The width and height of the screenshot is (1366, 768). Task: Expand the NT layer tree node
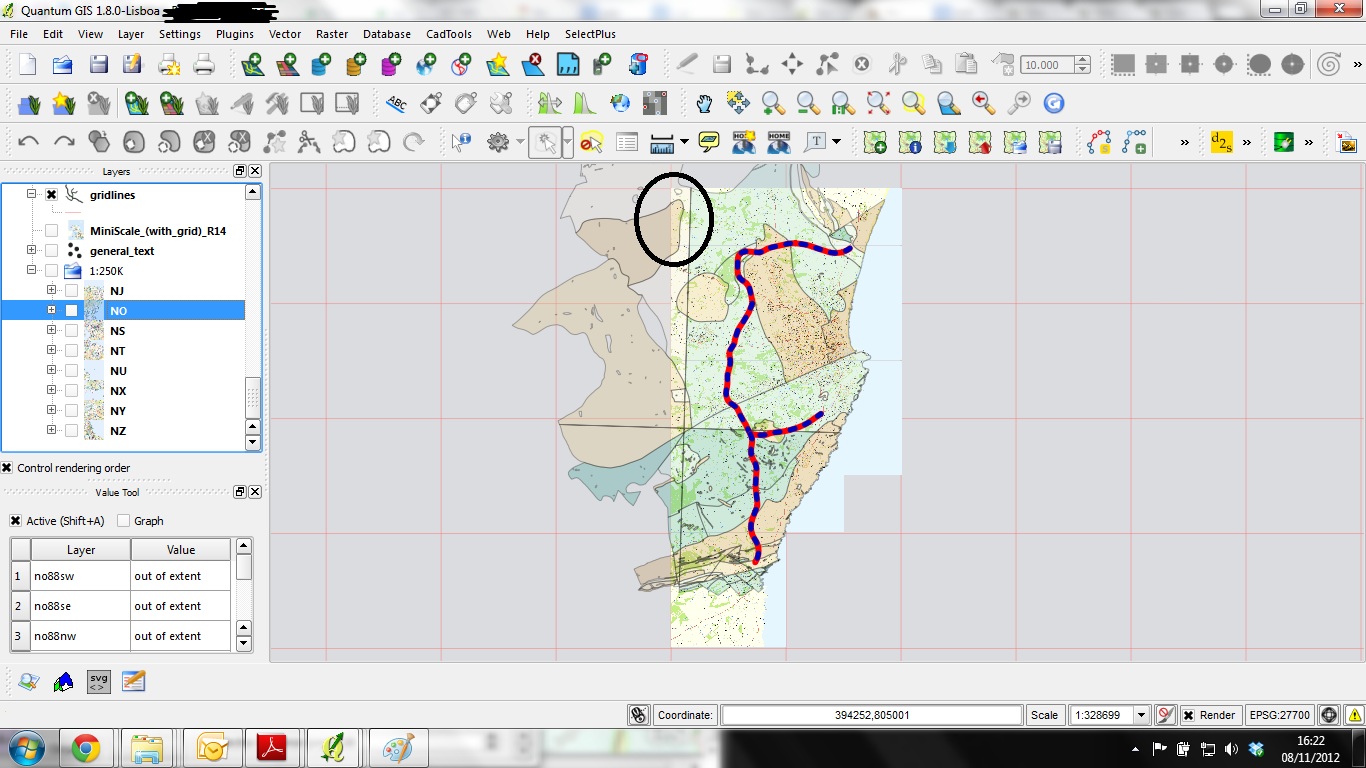coord(51,350)
